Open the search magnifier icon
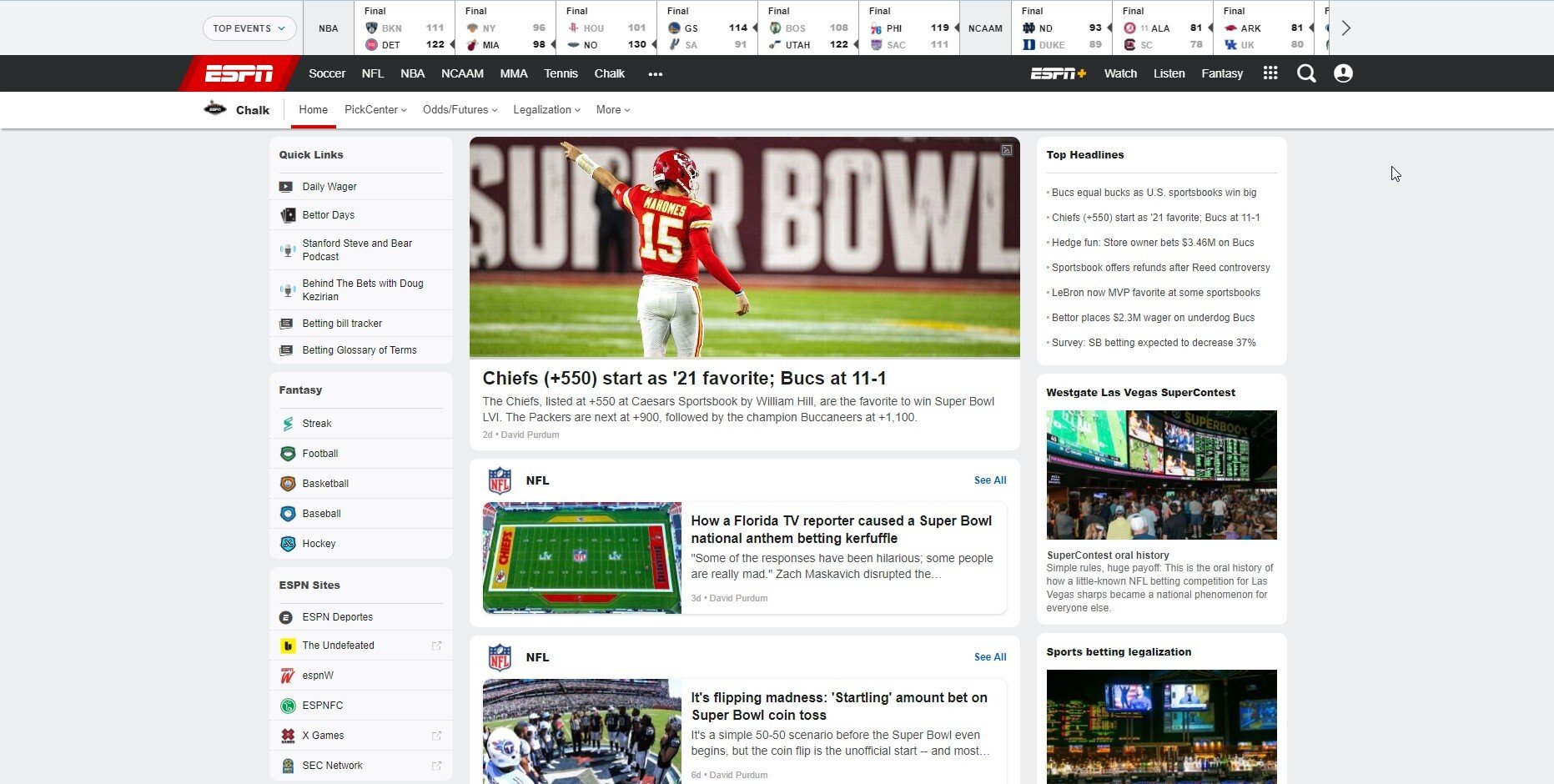 pyautogui.click(x=1306, y=73)
